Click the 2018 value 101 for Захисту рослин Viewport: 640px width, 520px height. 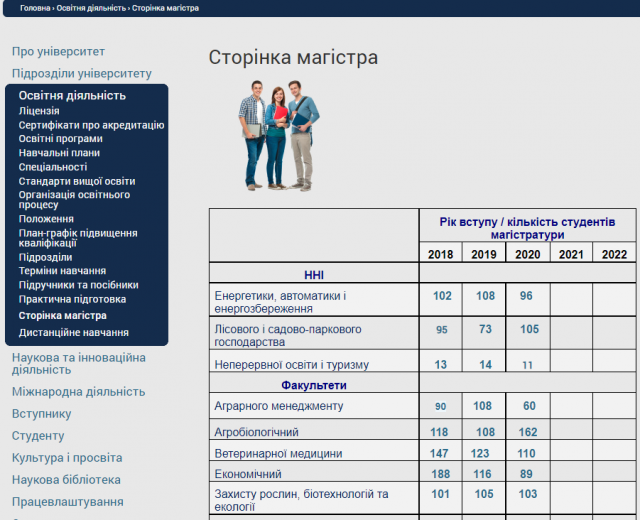440,494
